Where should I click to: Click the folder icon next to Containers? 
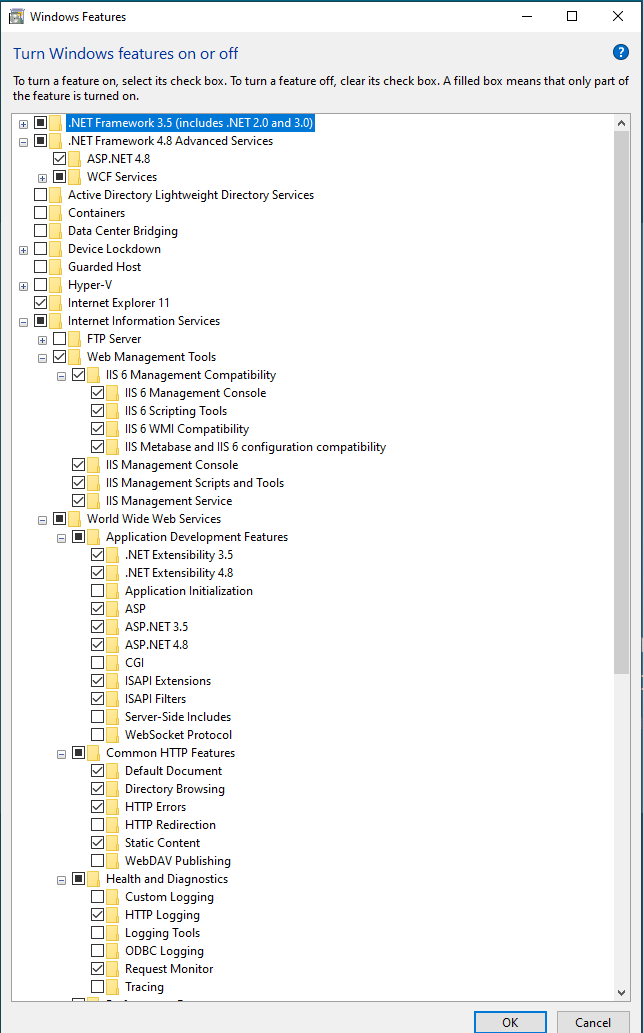point(56,213)
